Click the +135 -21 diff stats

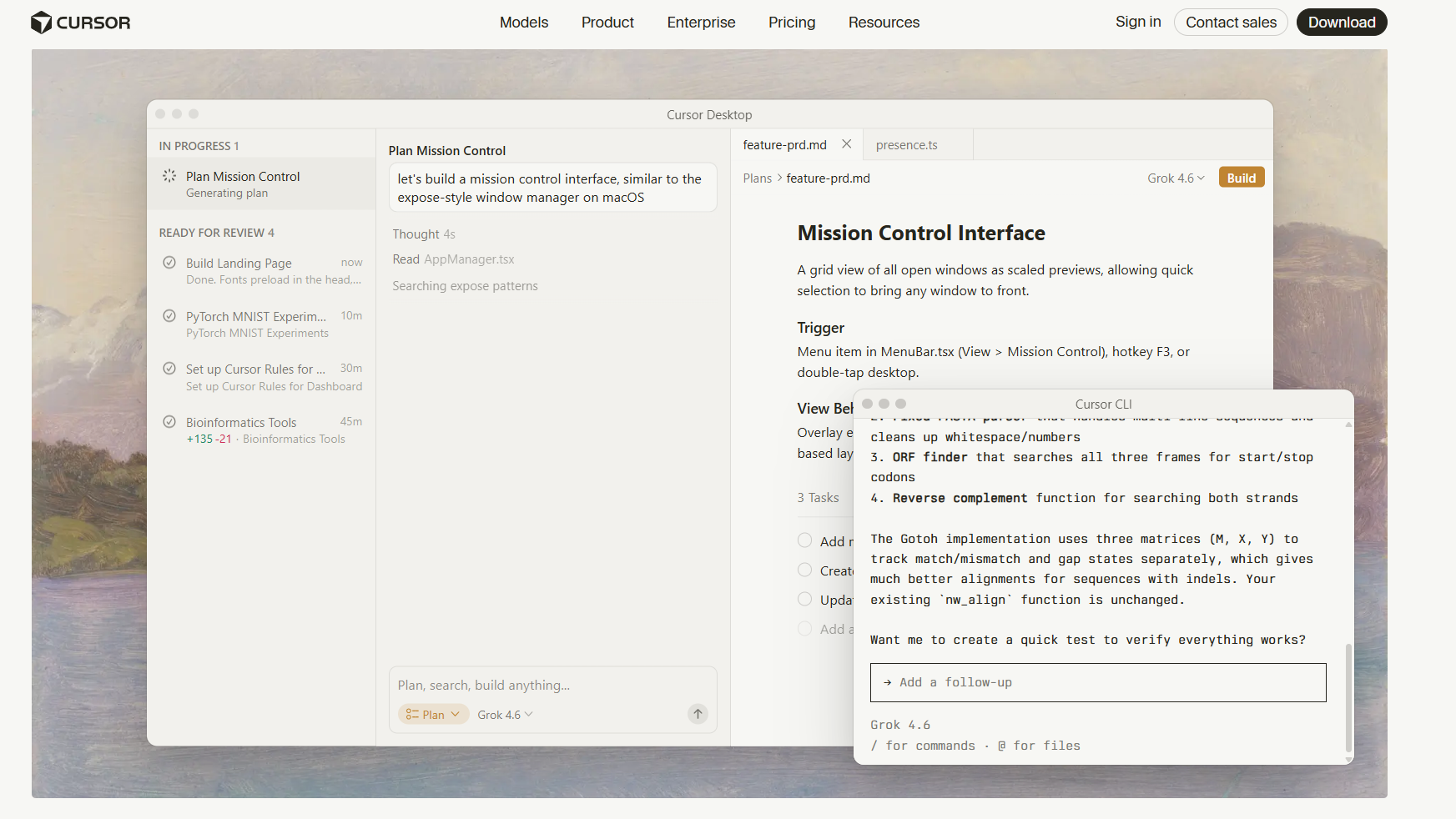pyautogui.click(x=209, y=440)
